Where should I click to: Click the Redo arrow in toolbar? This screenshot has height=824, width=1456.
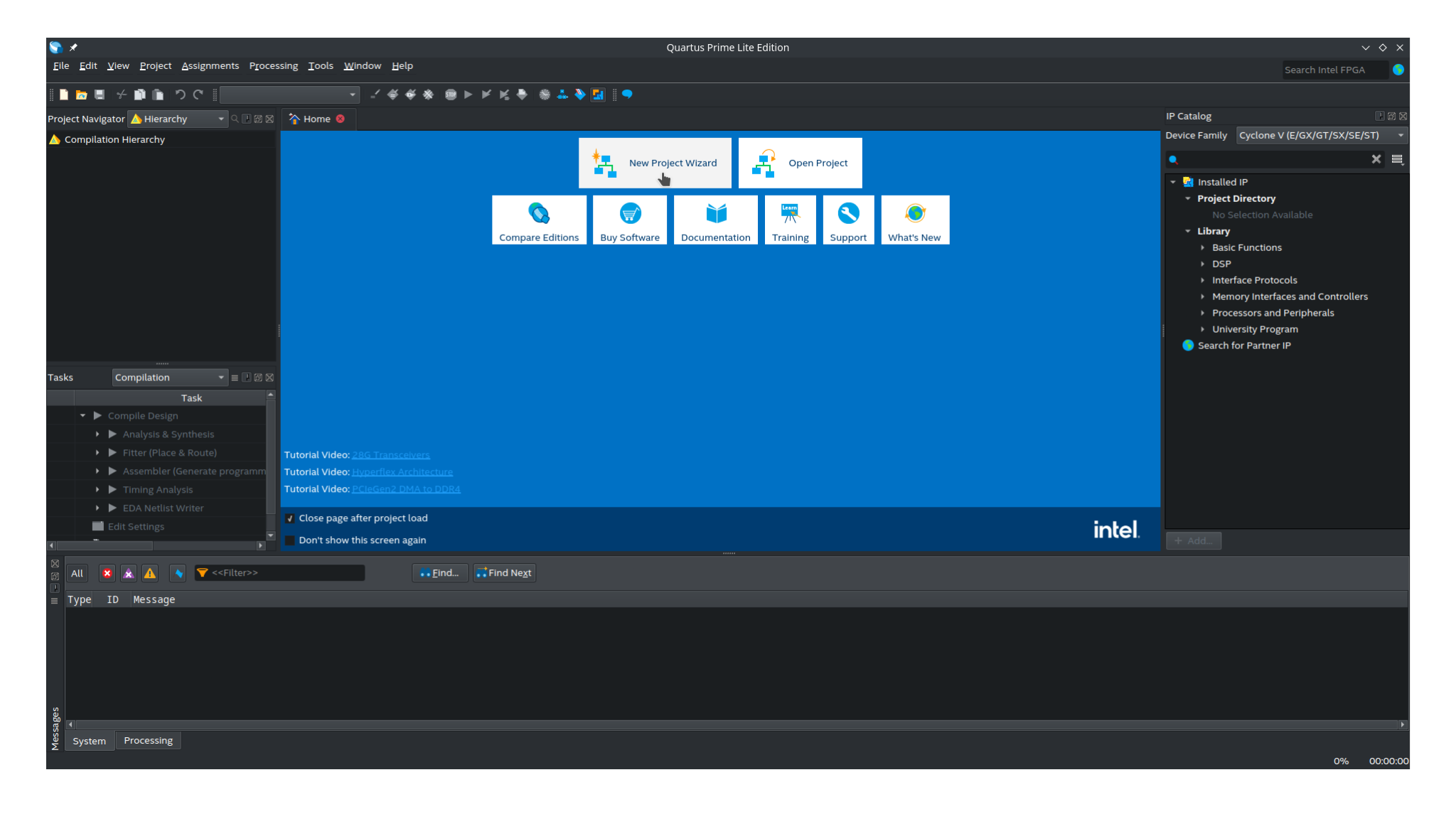pos(198,95)
